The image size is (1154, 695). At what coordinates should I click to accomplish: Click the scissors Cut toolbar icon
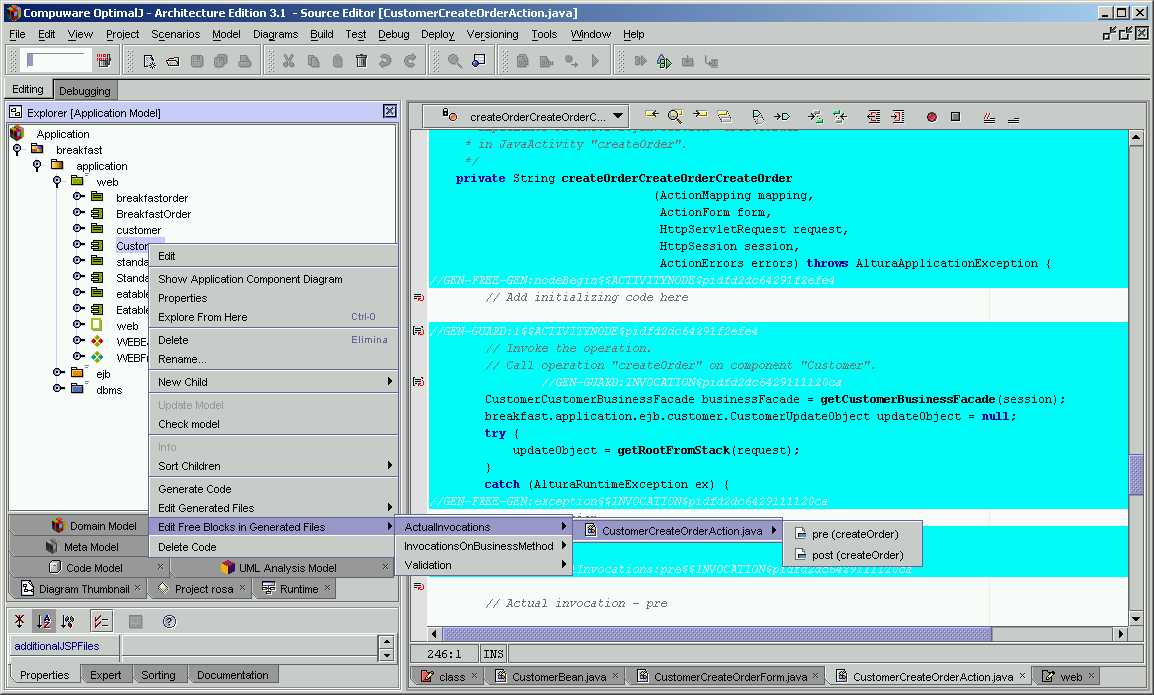[x=288, y=61]
